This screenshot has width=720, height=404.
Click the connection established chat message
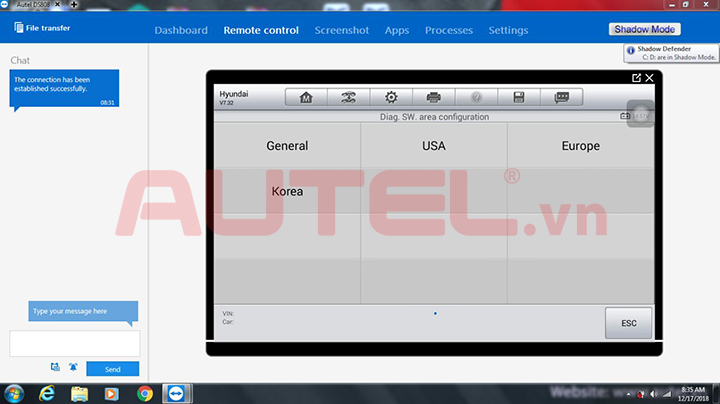64,88
